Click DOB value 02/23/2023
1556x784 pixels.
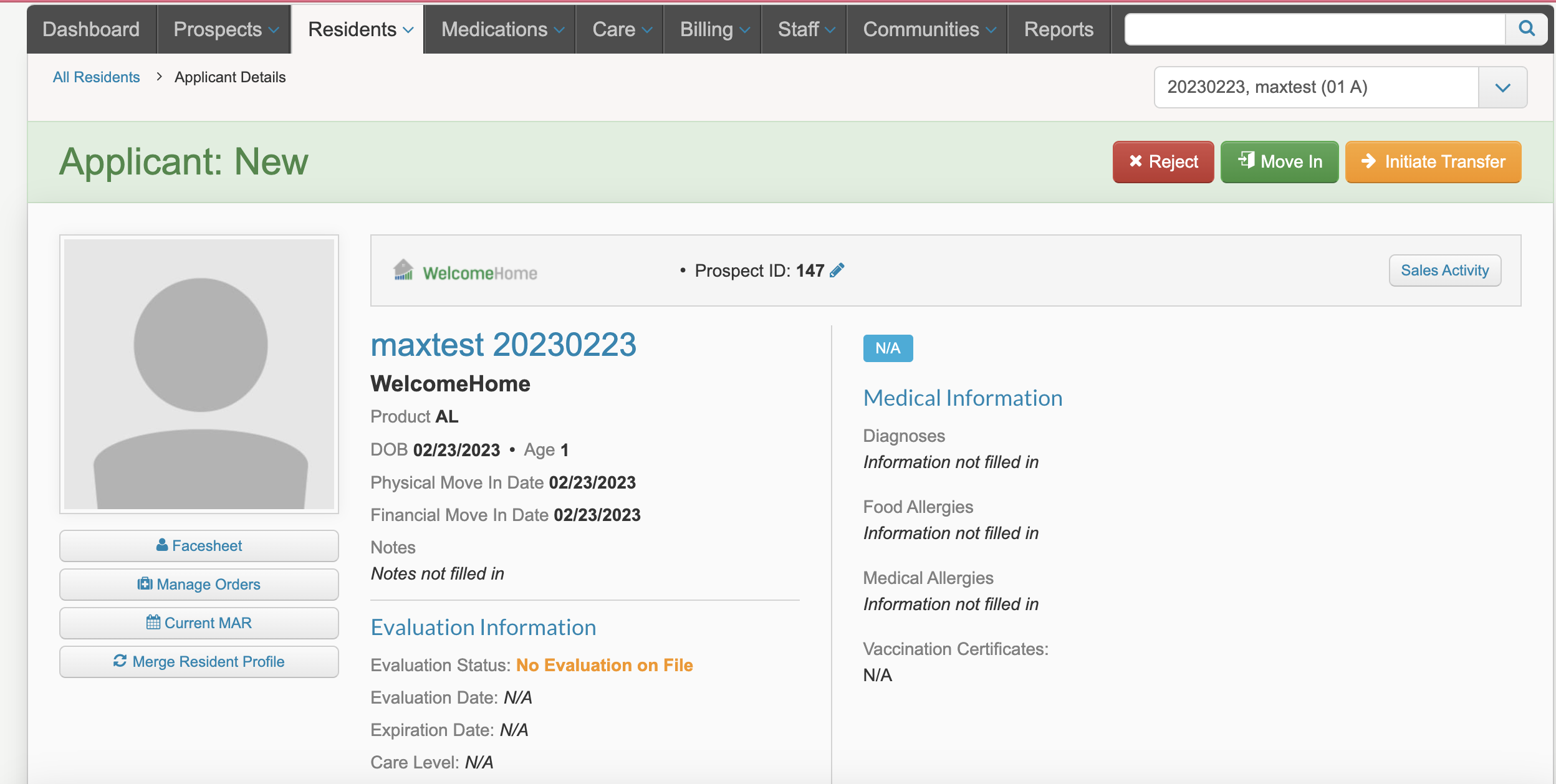tap(456, 449)
